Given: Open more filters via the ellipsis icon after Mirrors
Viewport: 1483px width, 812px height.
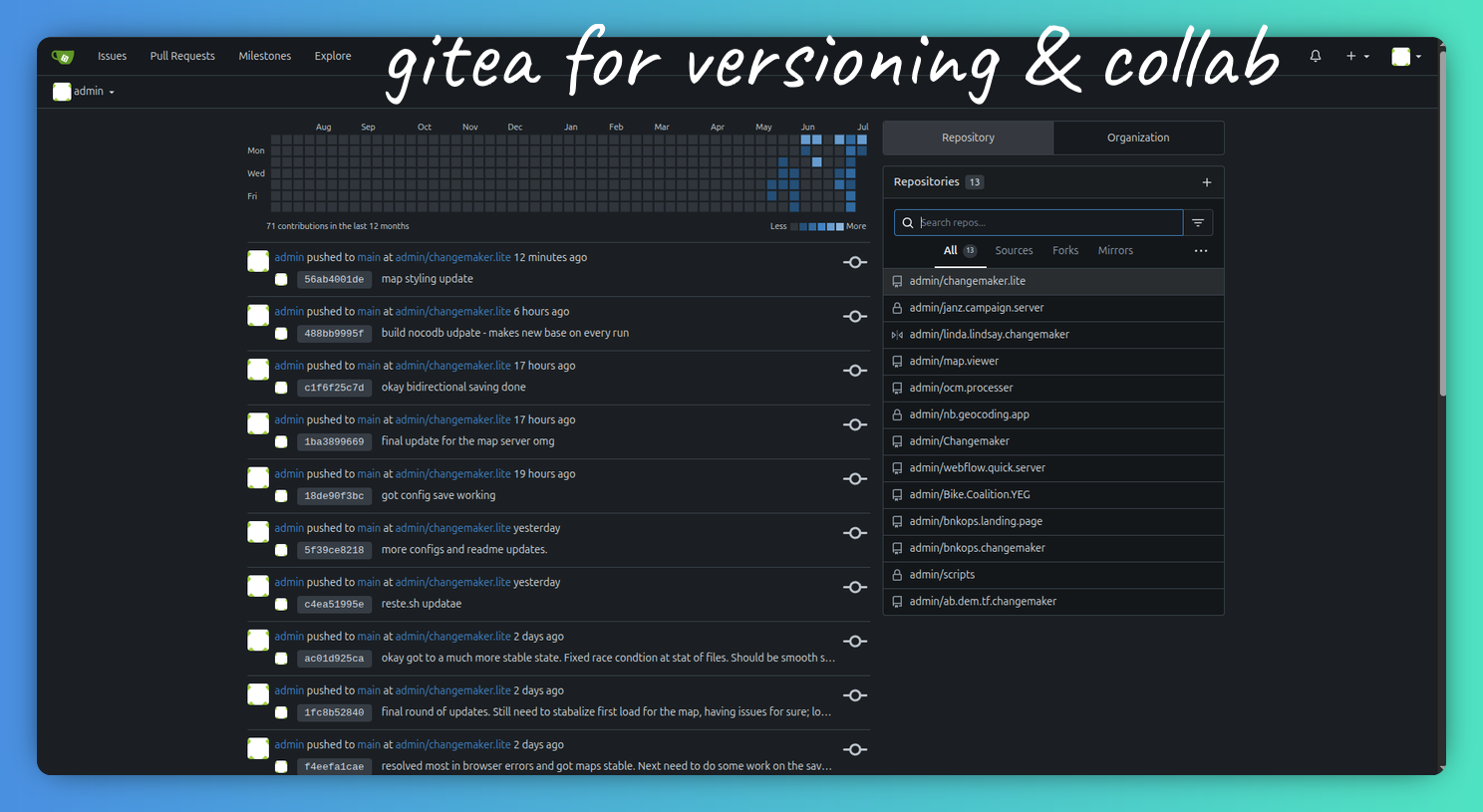Looking at the screenshot, I should click(x=1200, y=251).
